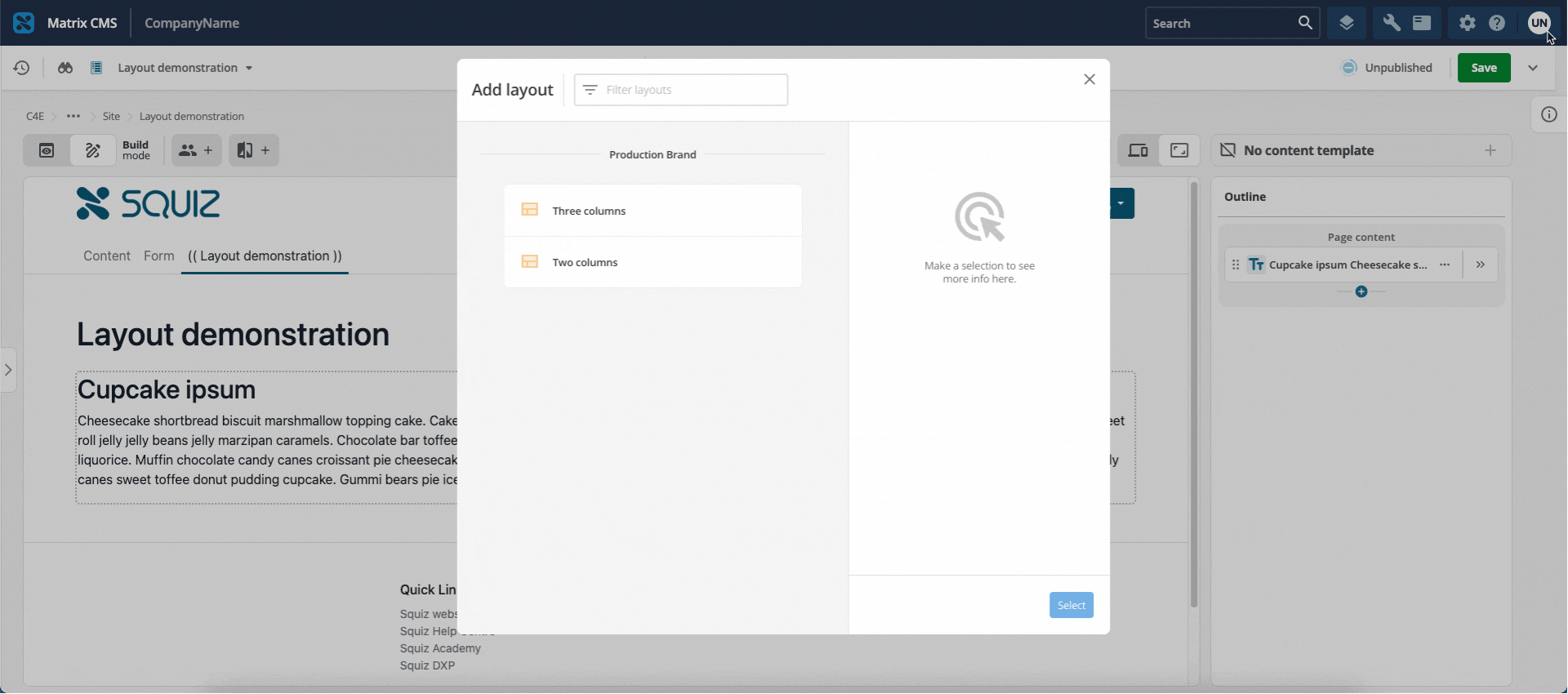Click the search magnifier icon
Viewport: 1568px width, 694px height.
[1305, 23]
